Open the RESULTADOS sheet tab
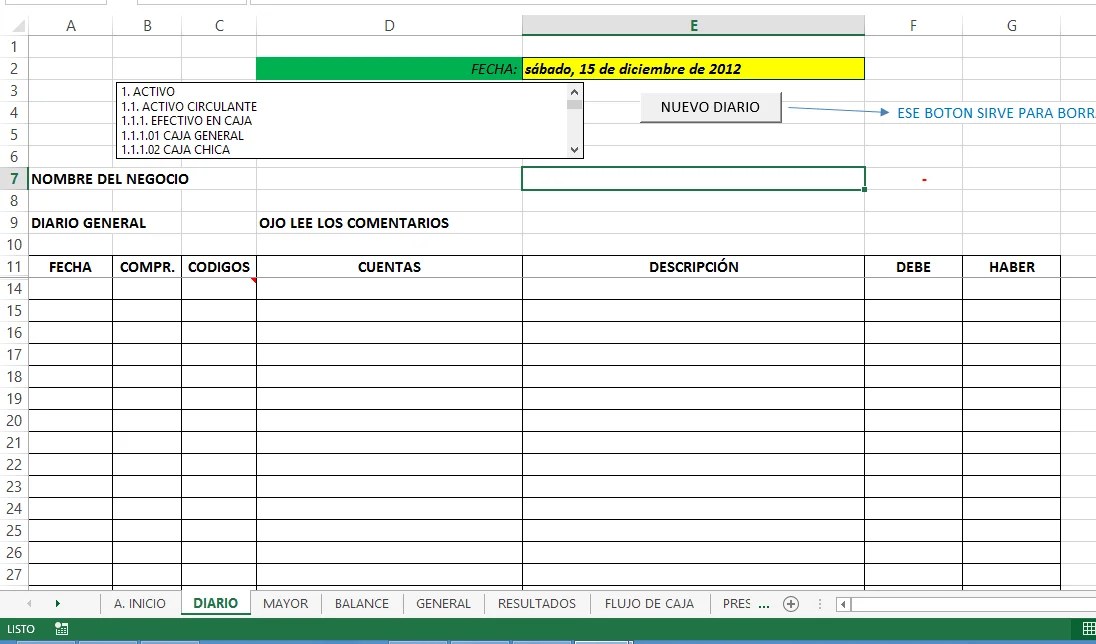Image resolution: width=1096 pixels, height=644 pixels. click(x=537, y=603)
